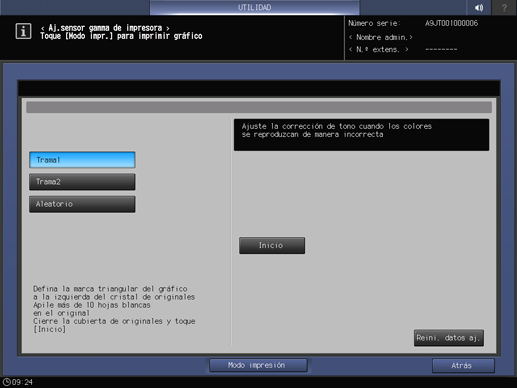
Task: Click the serial number A9JT001000006
Action: tap(451, 23)
